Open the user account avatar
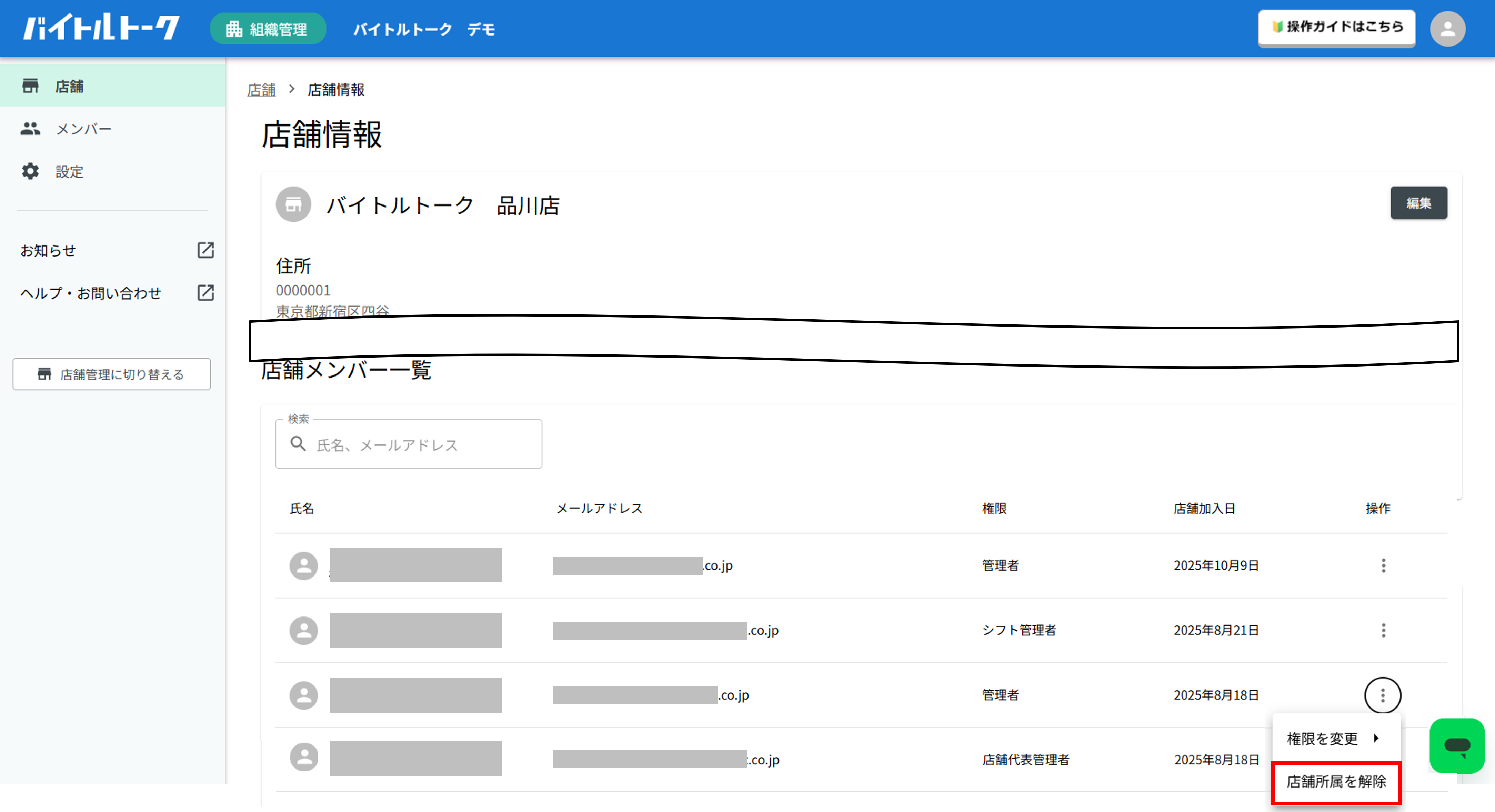 coord(1447,28)
